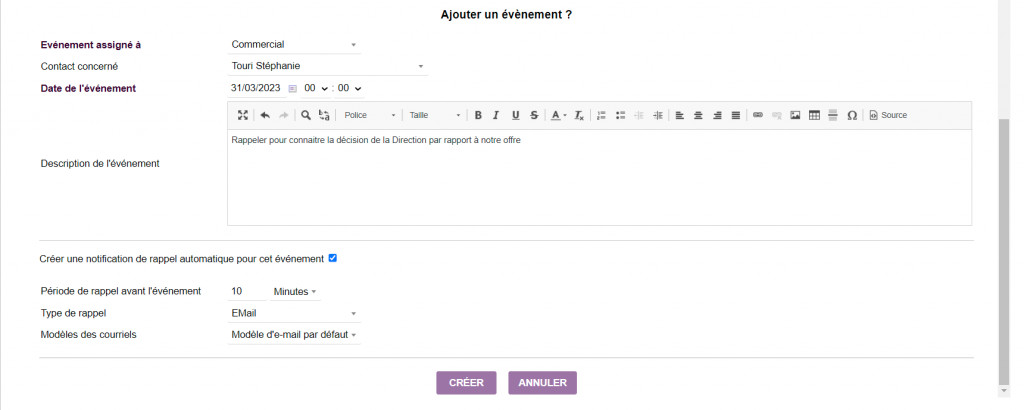Align text left
This screenshot has width=1024, height=410.
click(680, 115)
